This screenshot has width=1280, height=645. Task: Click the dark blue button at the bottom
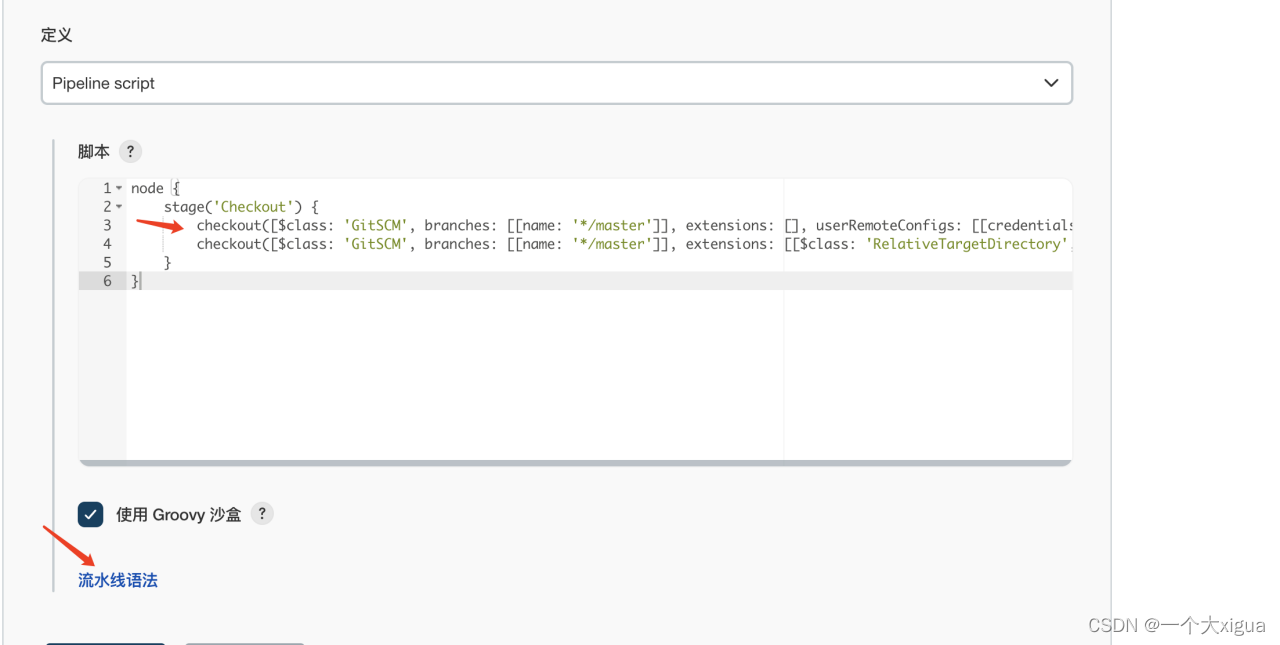(105, 643)
